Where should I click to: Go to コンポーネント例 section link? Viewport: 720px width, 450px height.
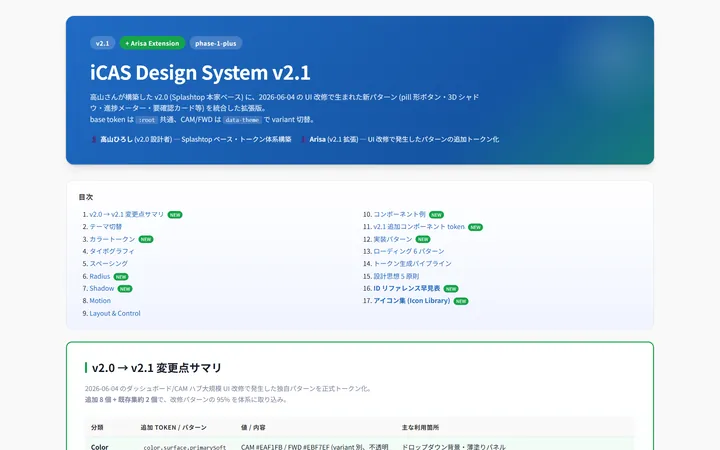tap(399, 214)
